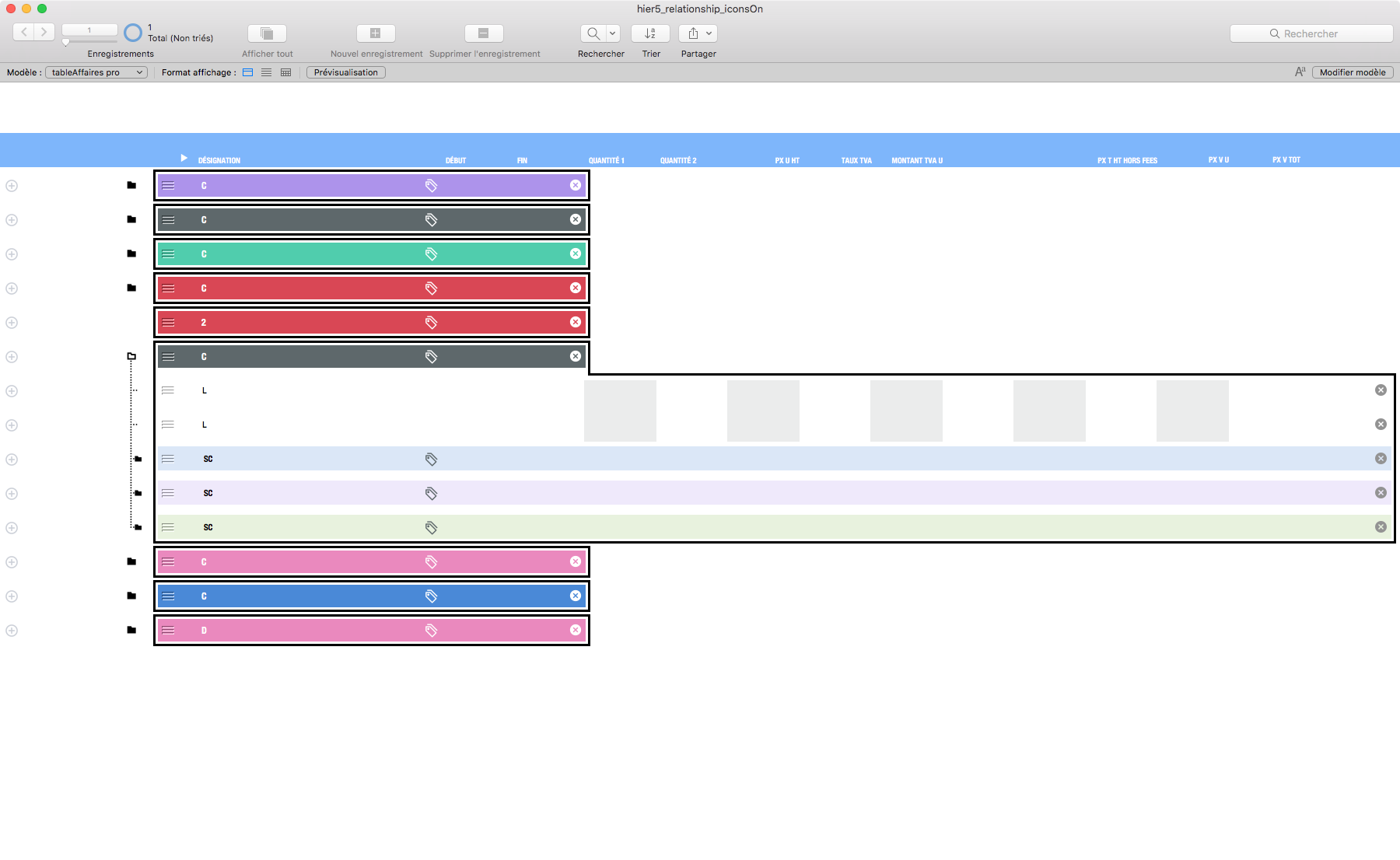
Task: Click the folder icon beside the pink D row
Action: 131,630
